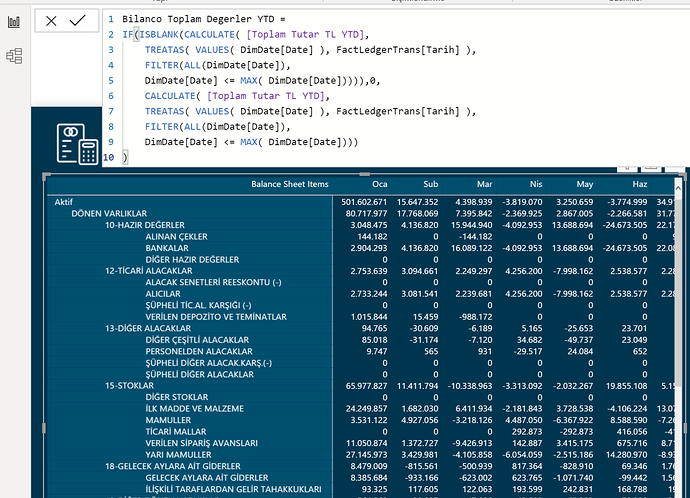Sort by the 'Mar' column header

coord(484,184)
